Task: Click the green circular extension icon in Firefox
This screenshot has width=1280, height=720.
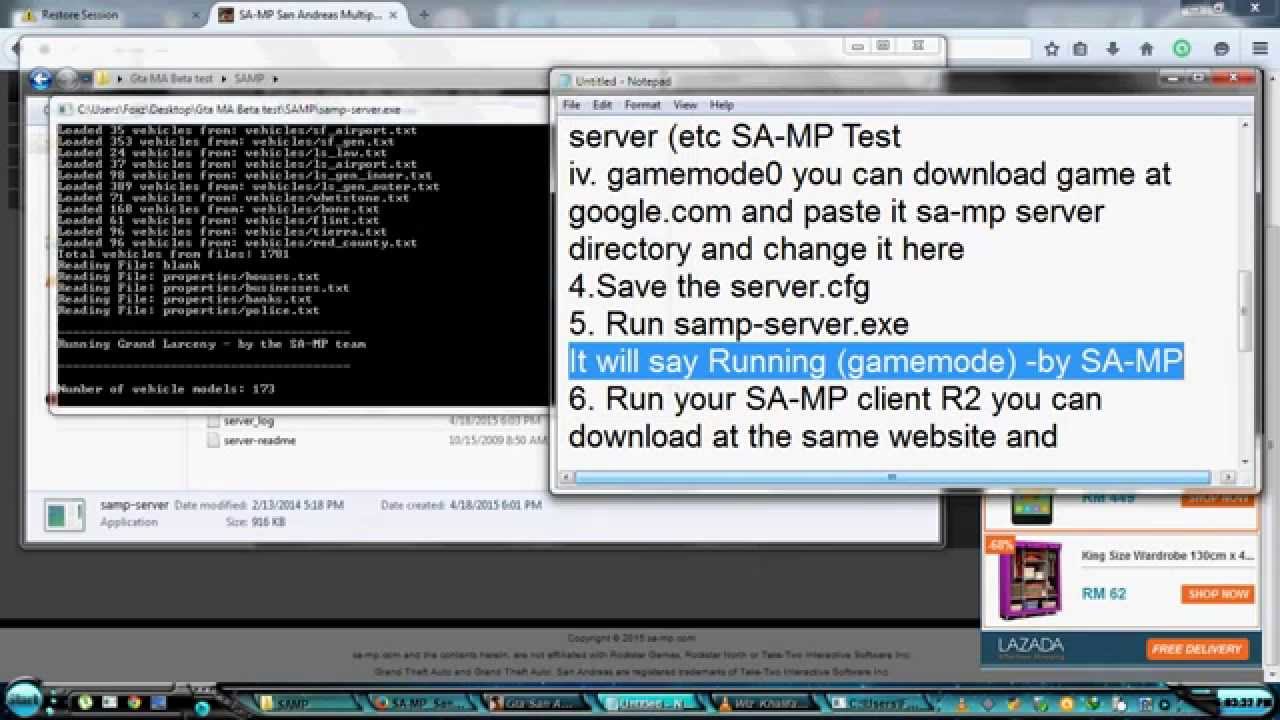Action: click(x=1182, y=48)
